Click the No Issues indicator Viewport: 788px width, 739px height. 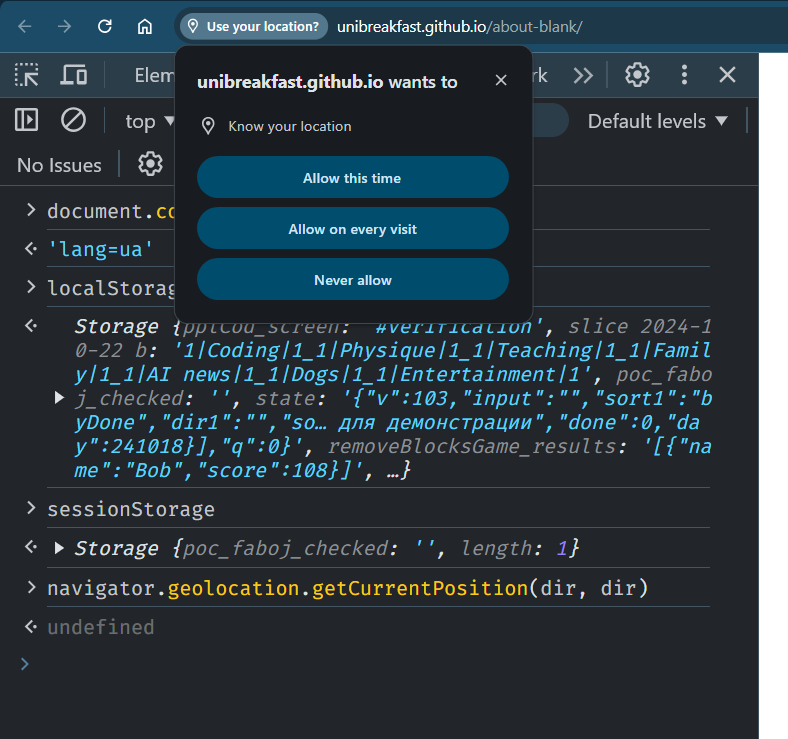click(x=59, y=165)
